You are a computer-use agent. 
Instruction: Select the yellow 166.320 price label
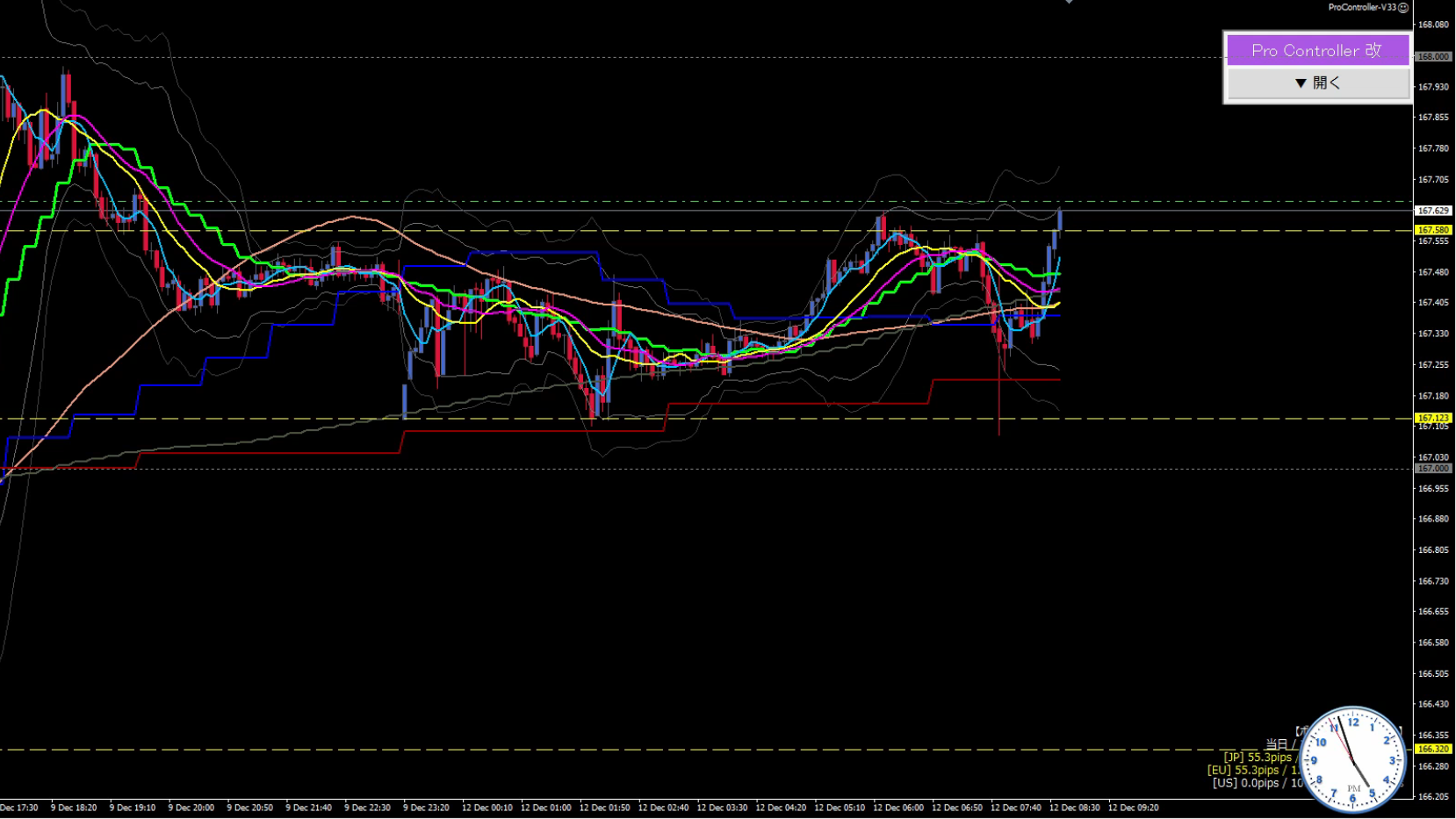coord(1433,749)
